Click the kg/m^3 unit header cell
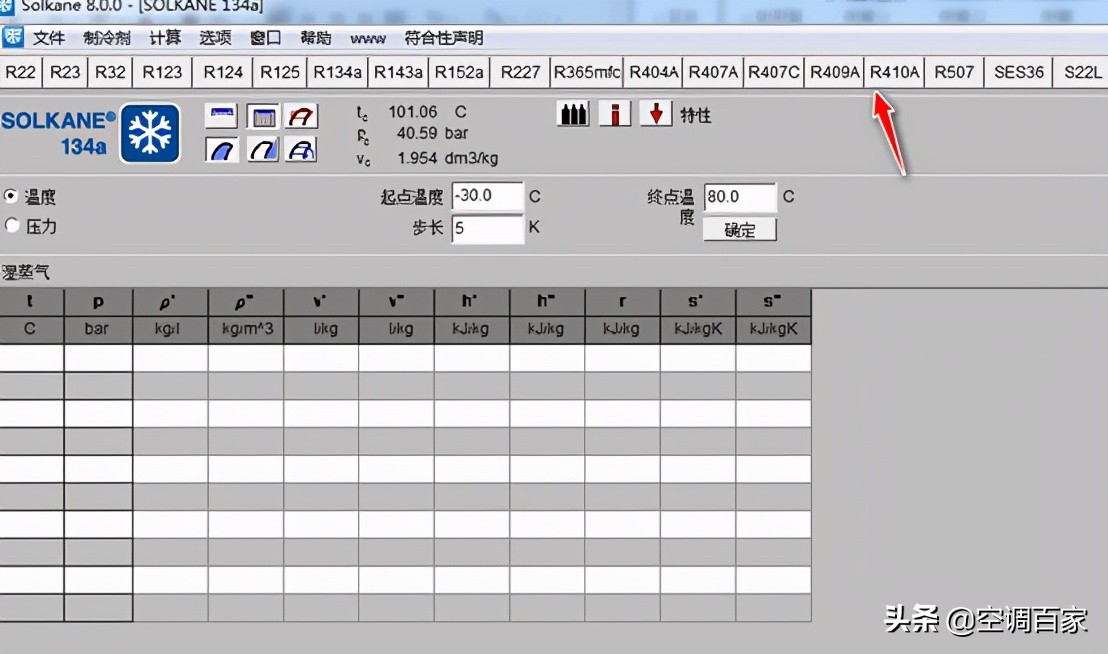 point(246,329)
